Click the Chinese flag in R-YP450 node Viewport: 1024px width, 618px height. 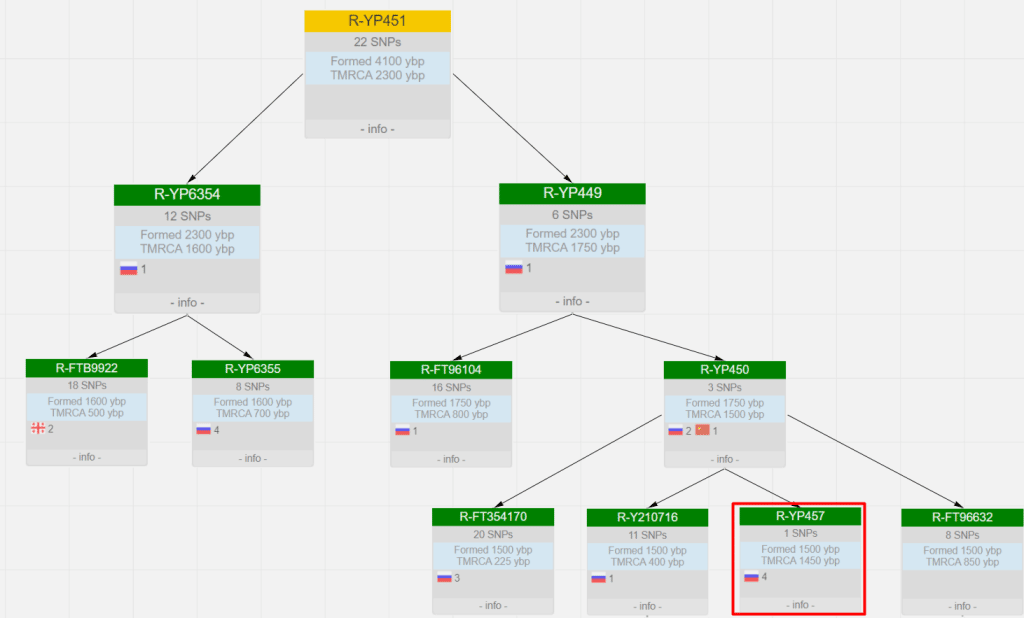click(701, 430)
